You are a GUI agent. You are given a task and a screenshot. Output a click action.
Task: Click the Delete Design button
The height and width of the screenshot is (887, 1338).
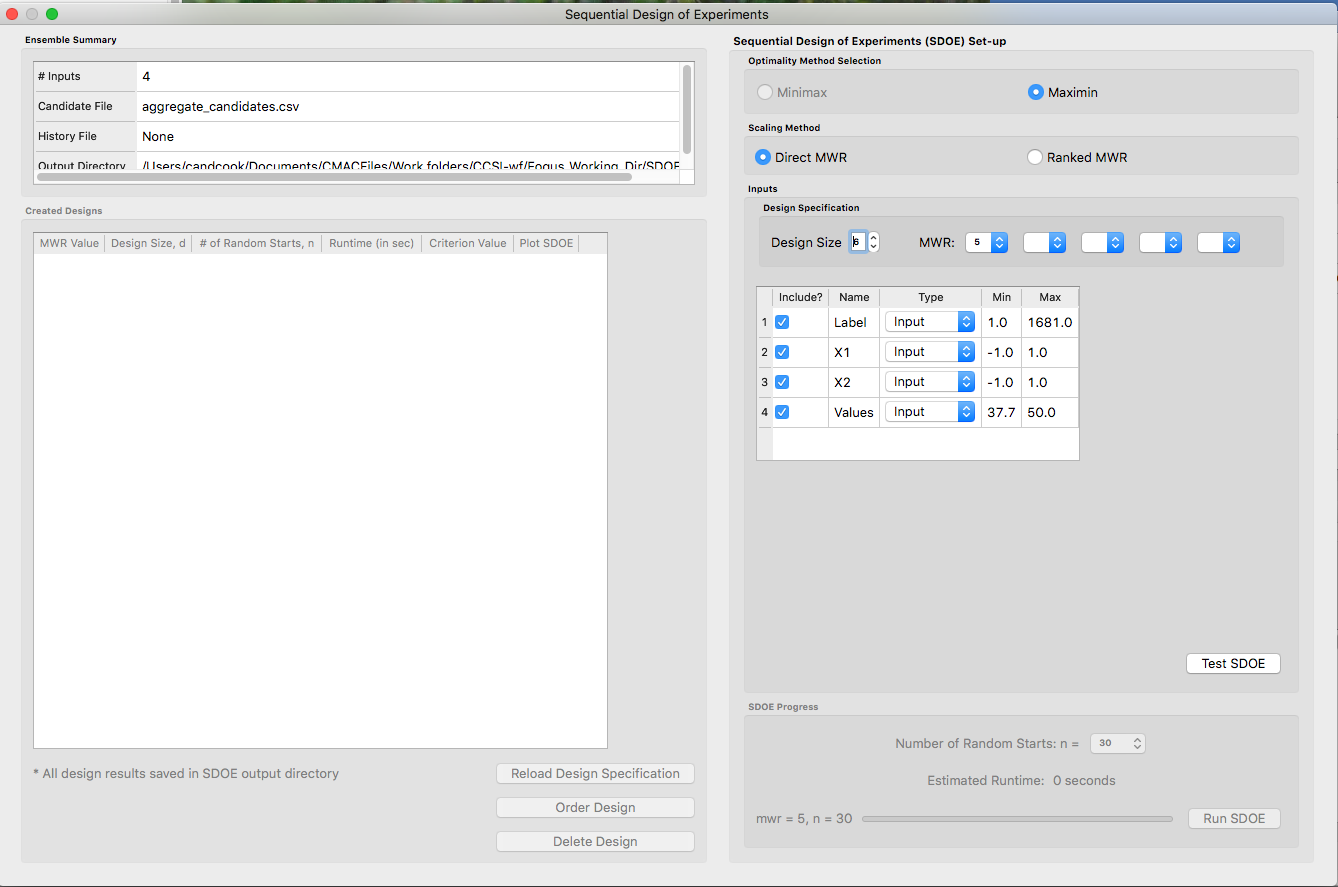(x=595, y=841)
